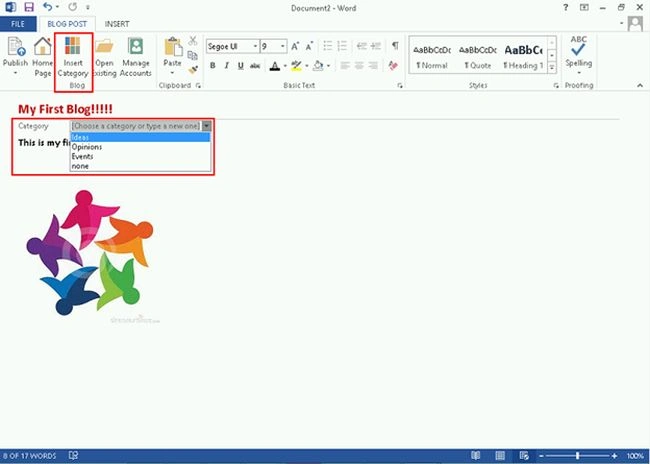Click the 100% zoom level
This screenshot has height=464, width=650.
[x=635, y=456]
